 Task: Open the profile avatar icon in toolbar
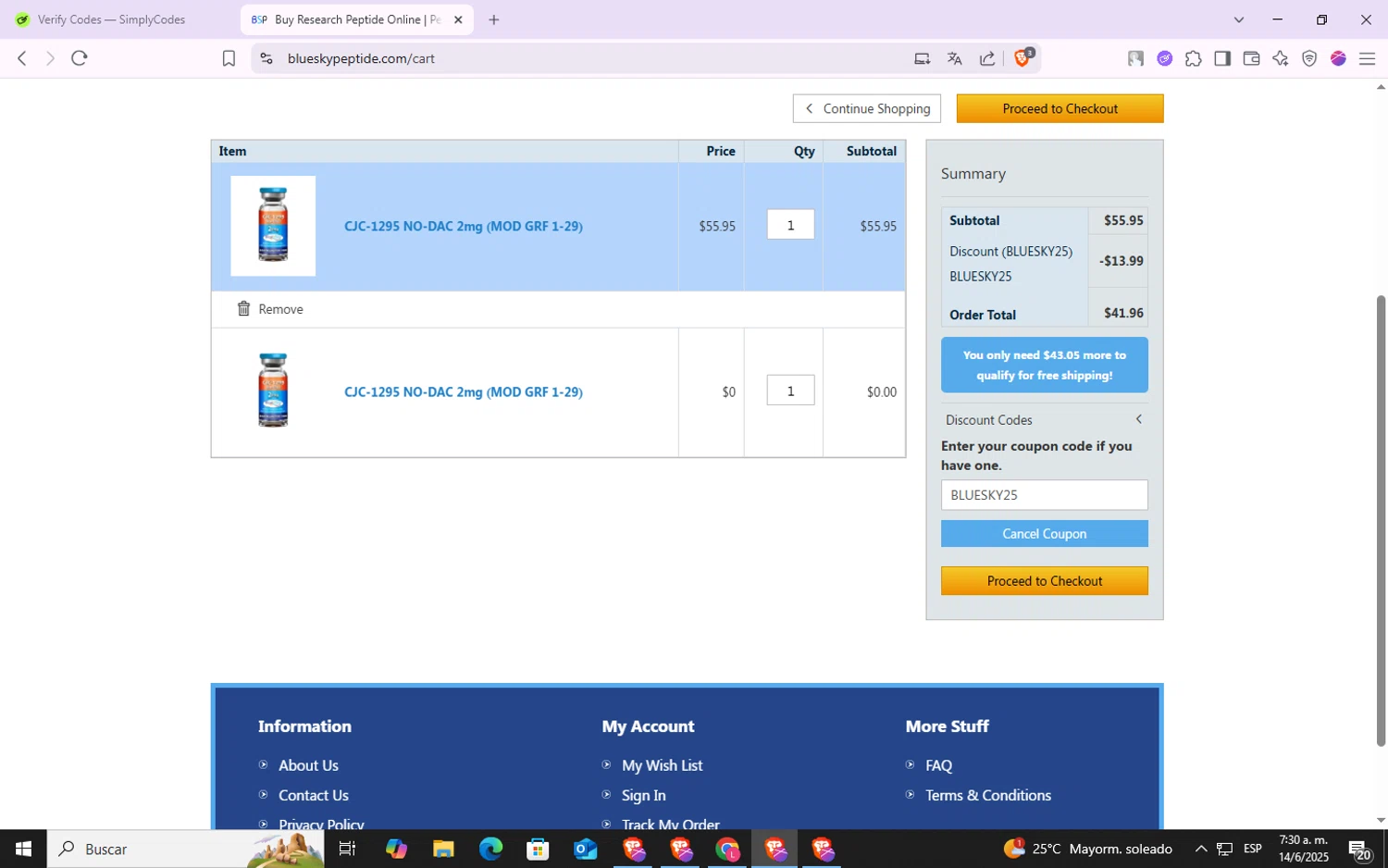pos(1135,58)
